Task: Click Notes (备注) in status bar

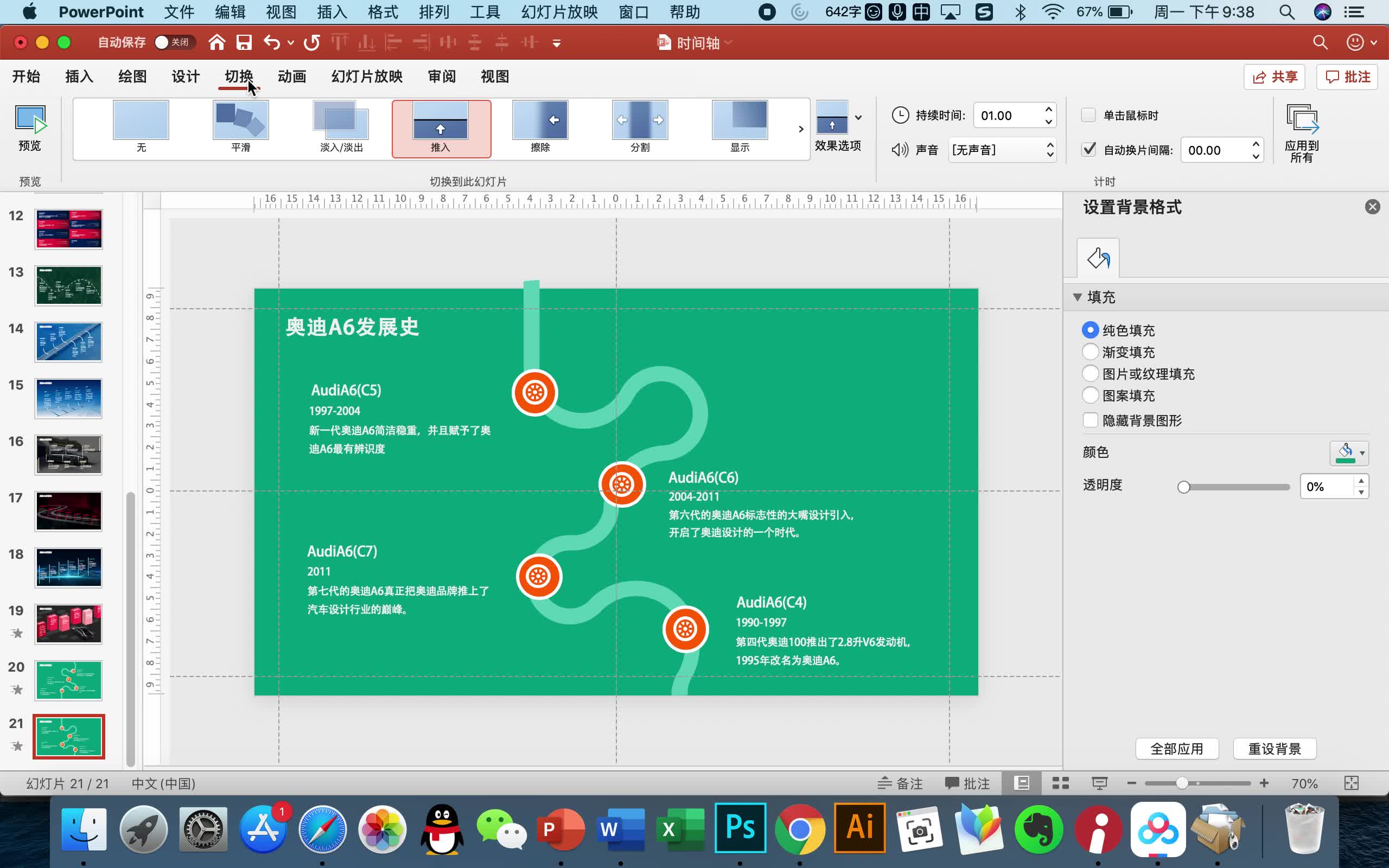Action: 900,783
